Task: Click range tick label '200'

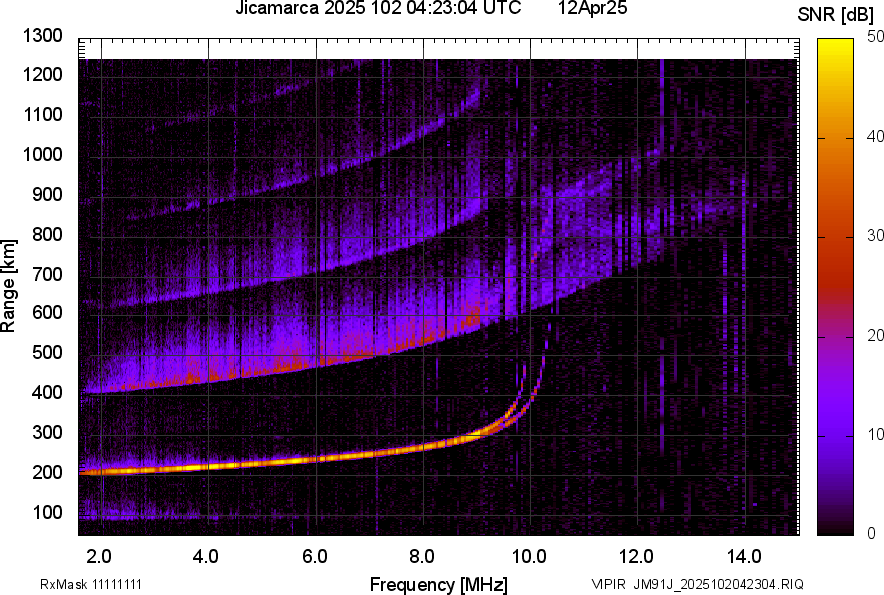Action: (x=47, y=472)
